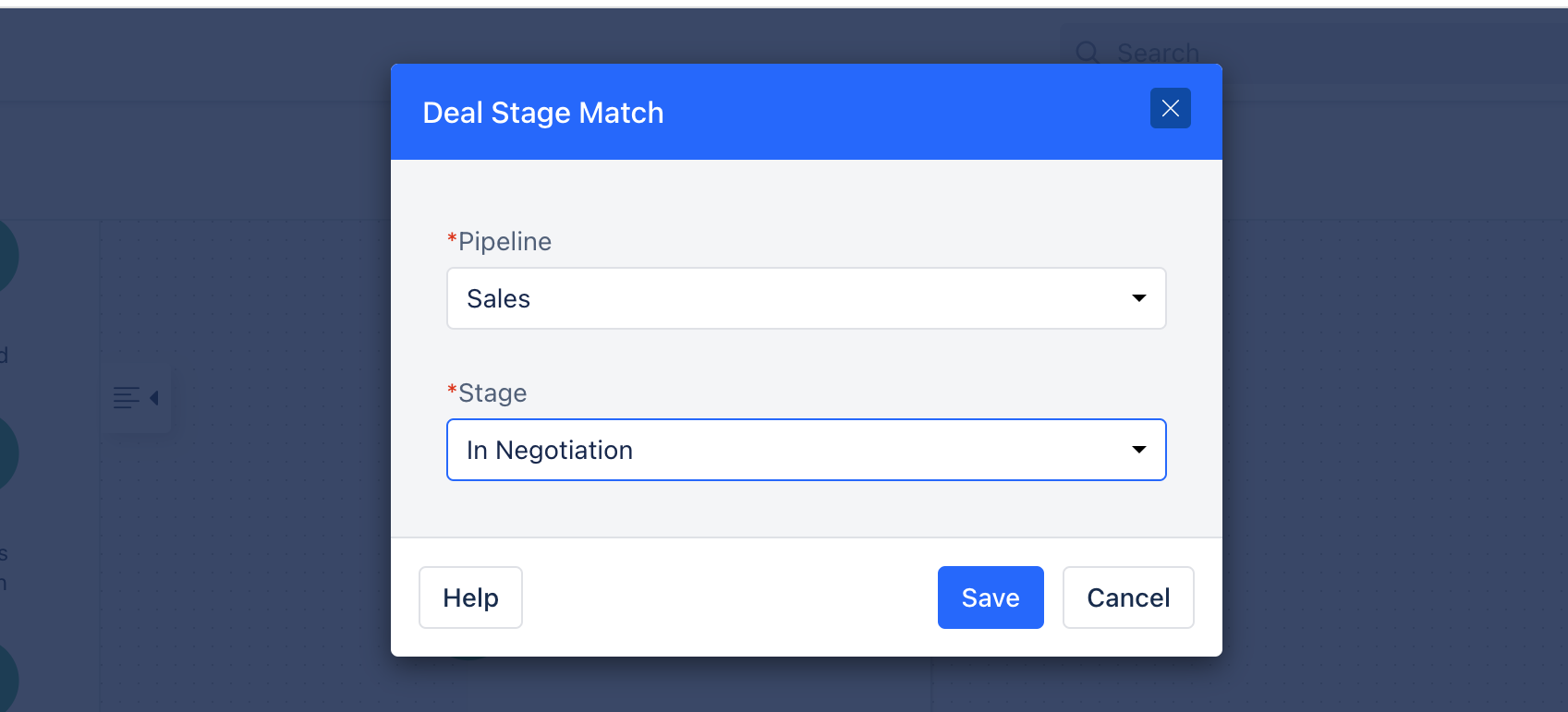Click the Pipeline field label
Image resolution: width=1568 pixels, height=712 pixels.
[504, 241]
